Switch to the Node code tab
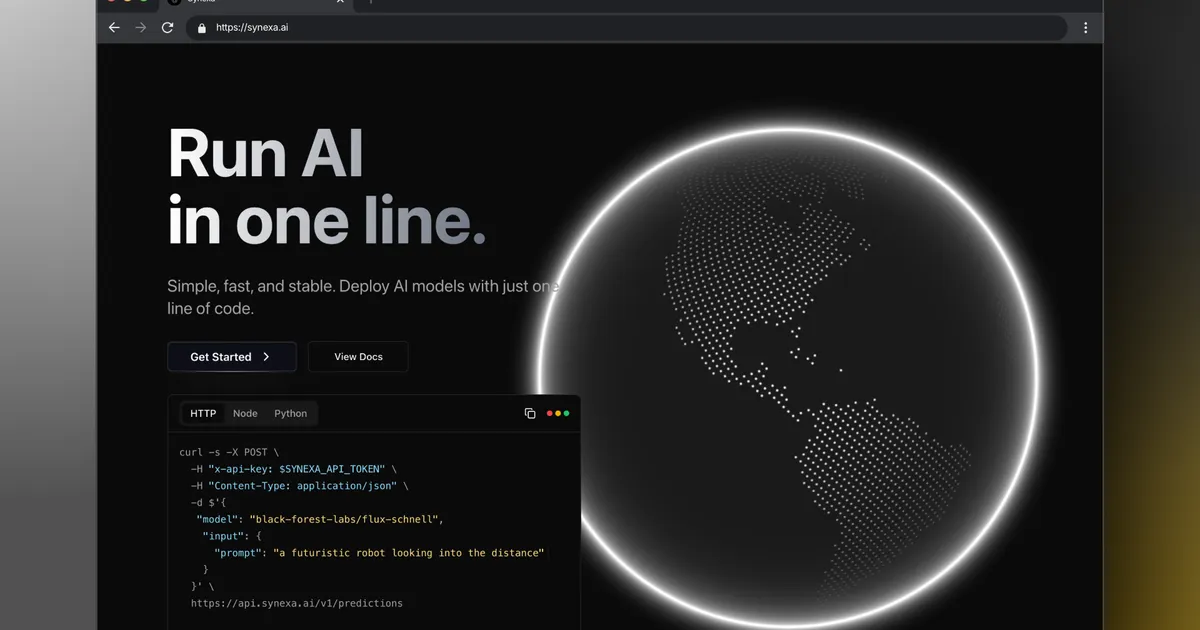1200x630 pixels. click(245, 413)
